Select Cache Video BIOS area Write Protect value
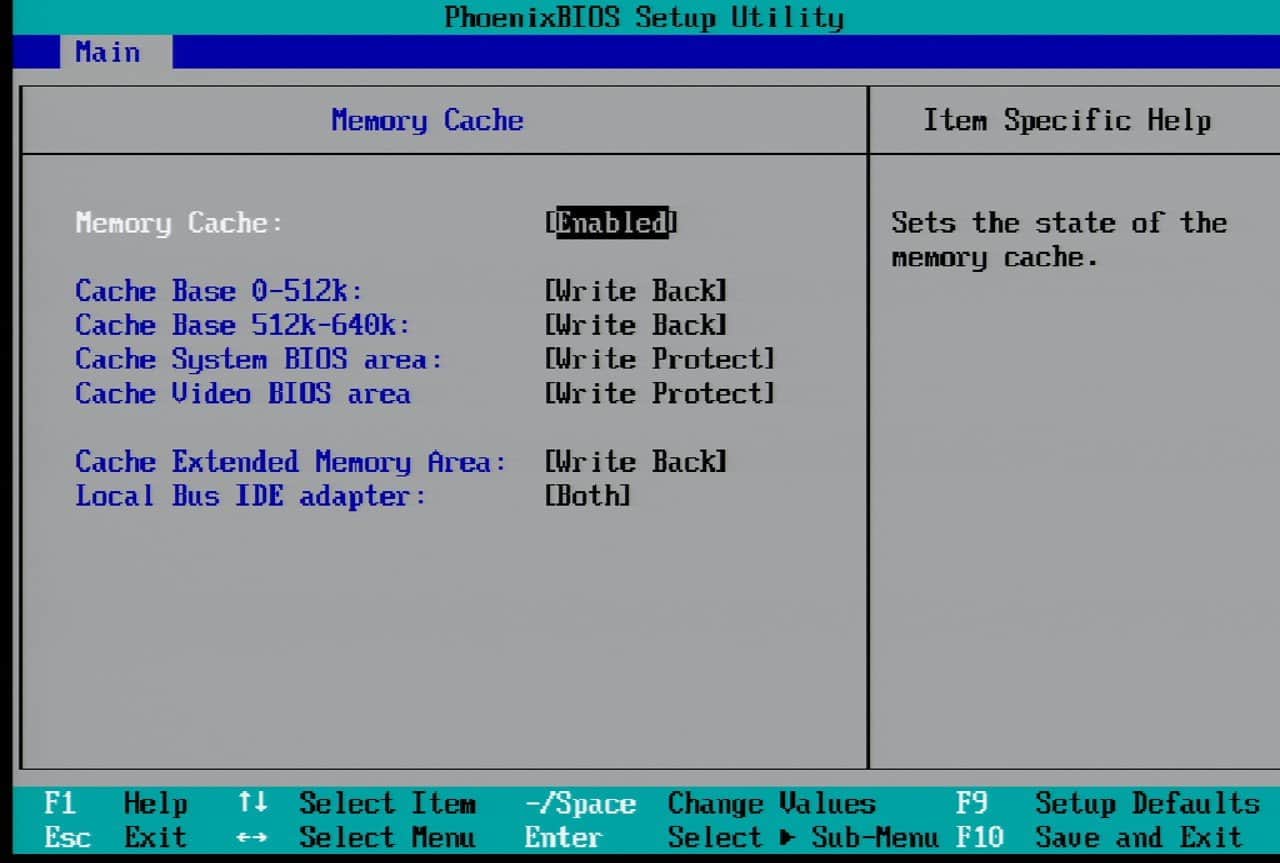This screenshot has height=863, width=1280. tap(660, 393)
